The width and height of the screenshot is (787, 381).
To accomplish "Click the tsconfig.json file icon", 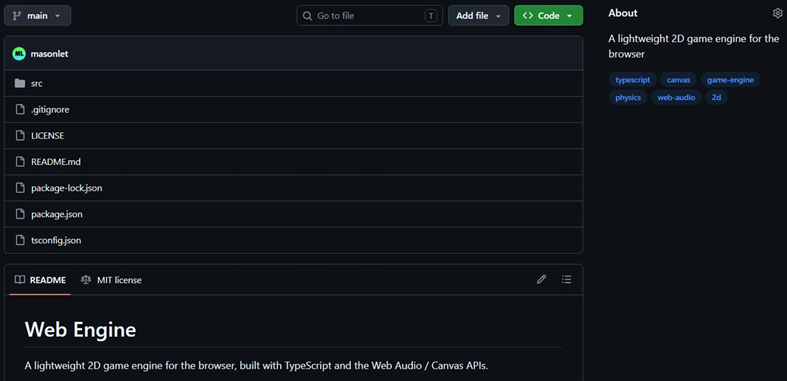I will tap(20, 240).
